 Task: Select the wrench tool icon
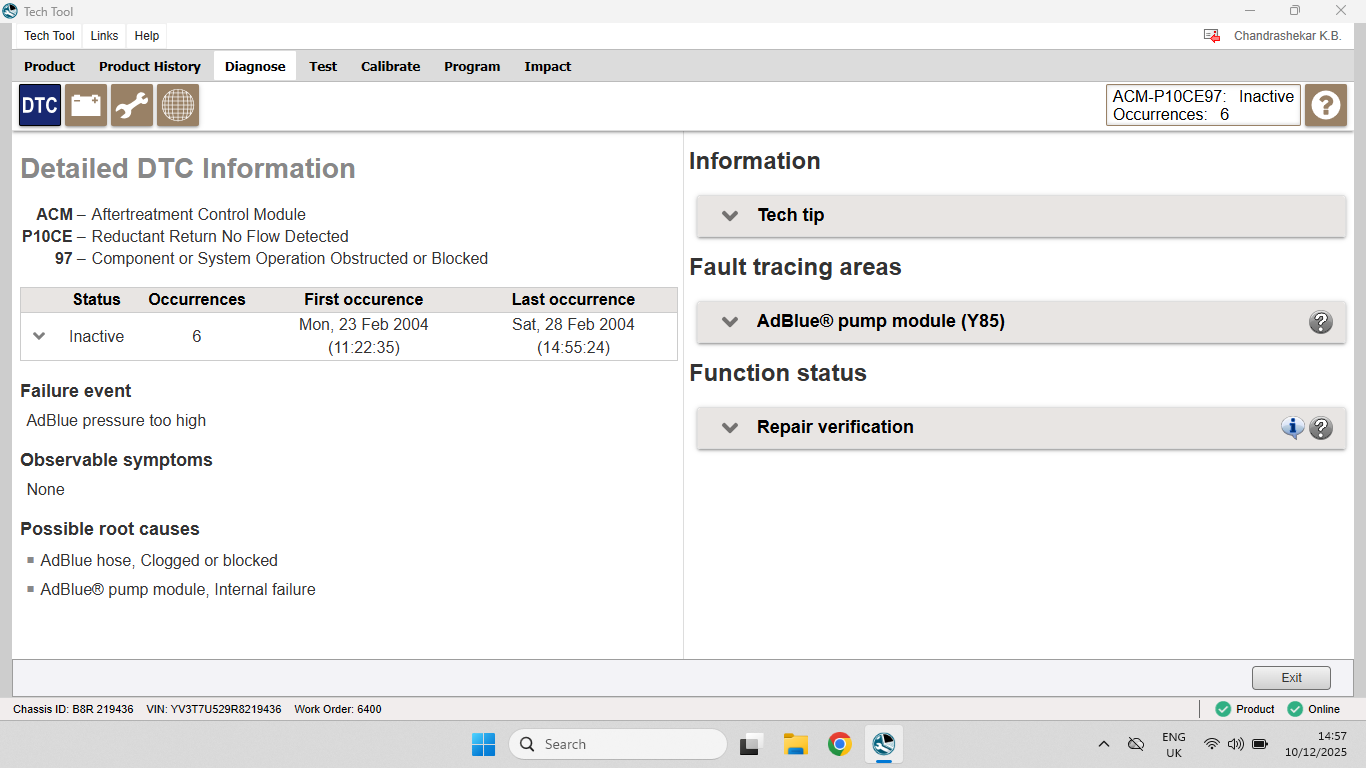132,105
